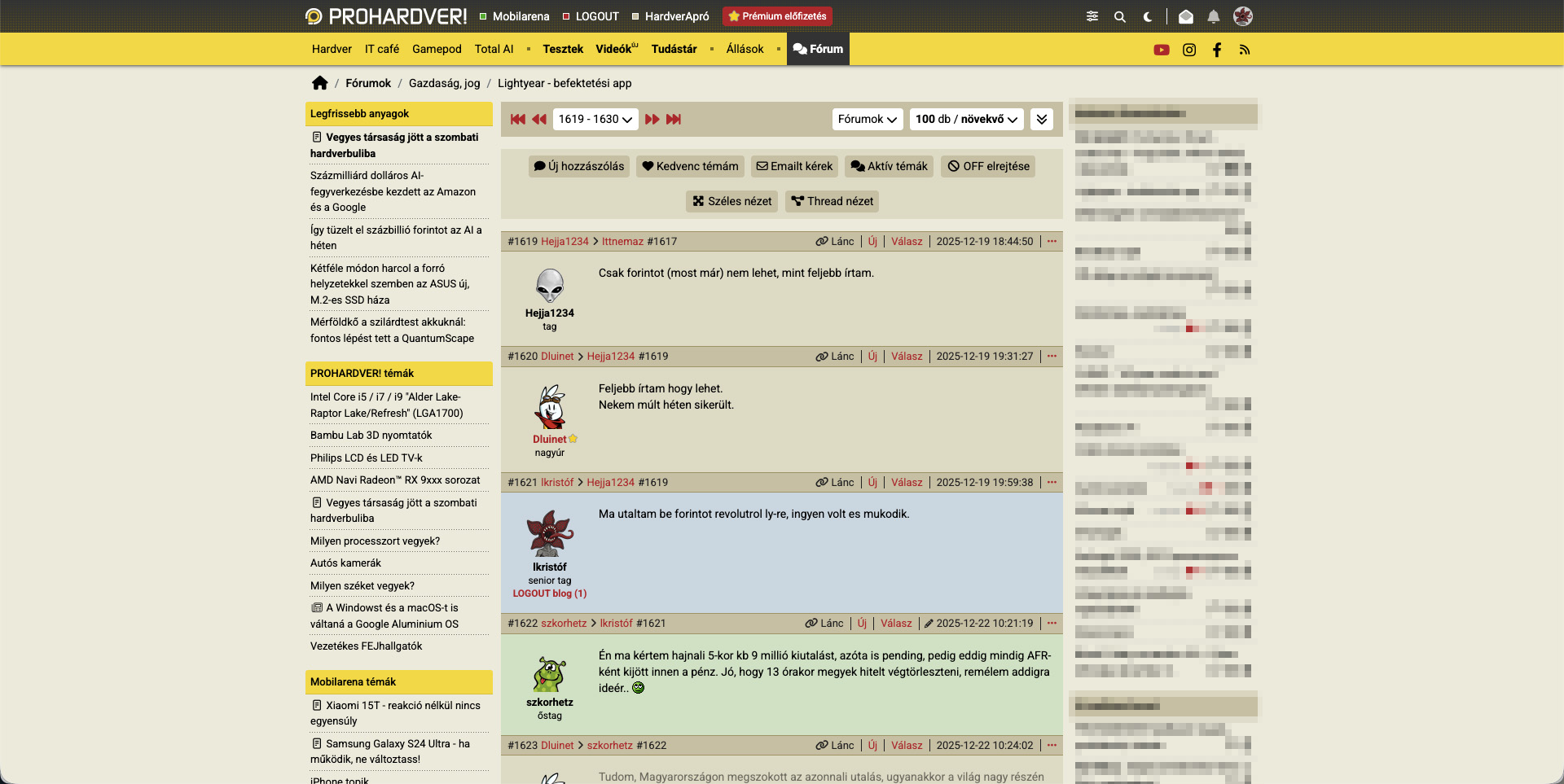Image resolution: width=1564 pixels, height=784 pixels.
Task: Open Milyen processzort vegyek? topic
Action: [375, 541]
